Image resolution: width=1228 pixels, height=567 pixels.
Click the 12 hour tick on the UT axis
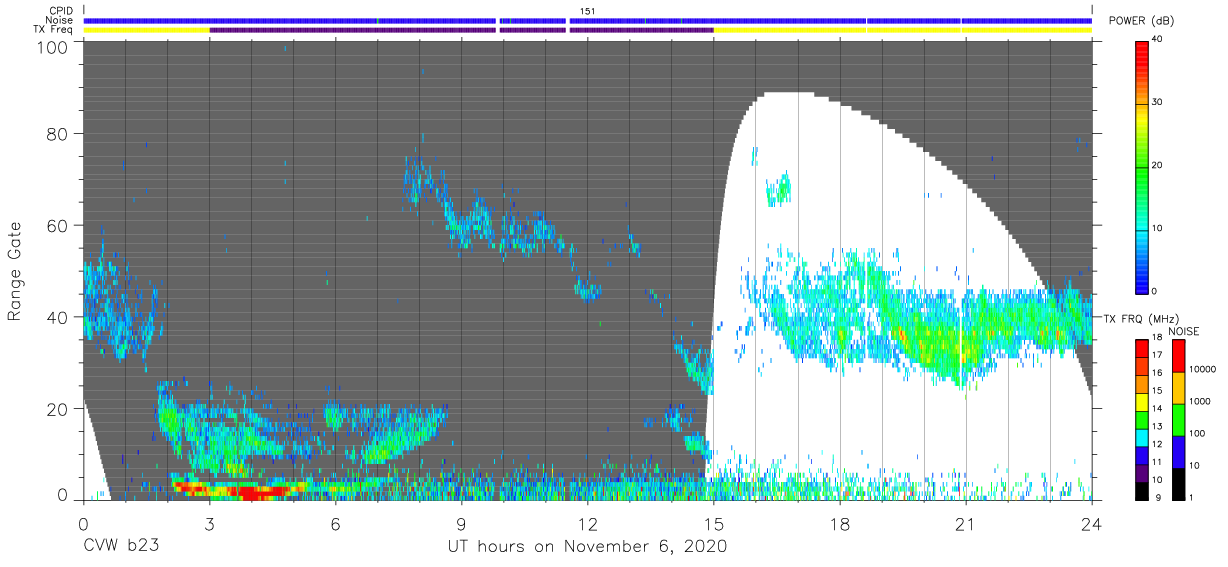587,522
